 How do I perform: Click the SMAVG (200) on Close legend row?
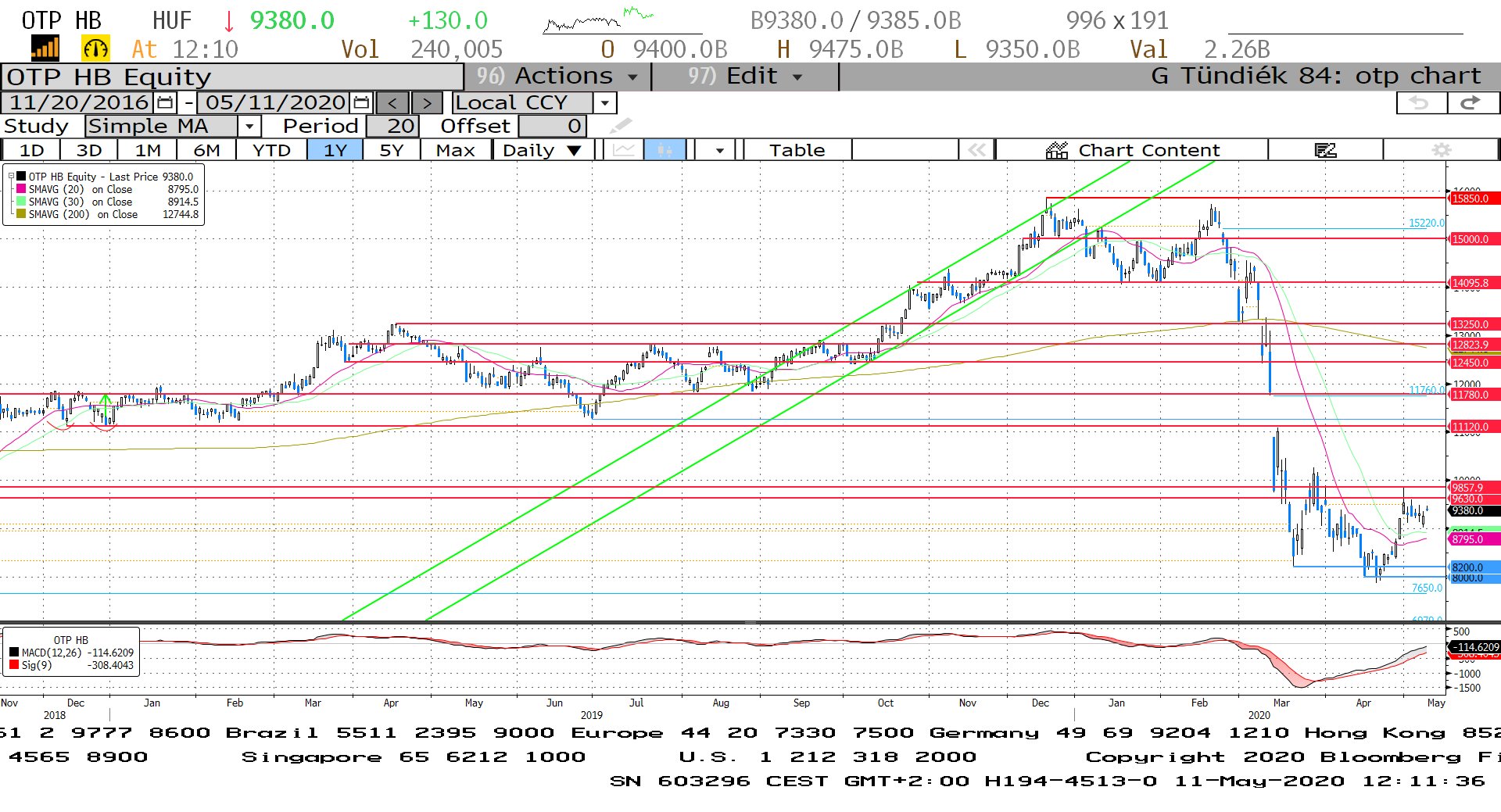108,214
